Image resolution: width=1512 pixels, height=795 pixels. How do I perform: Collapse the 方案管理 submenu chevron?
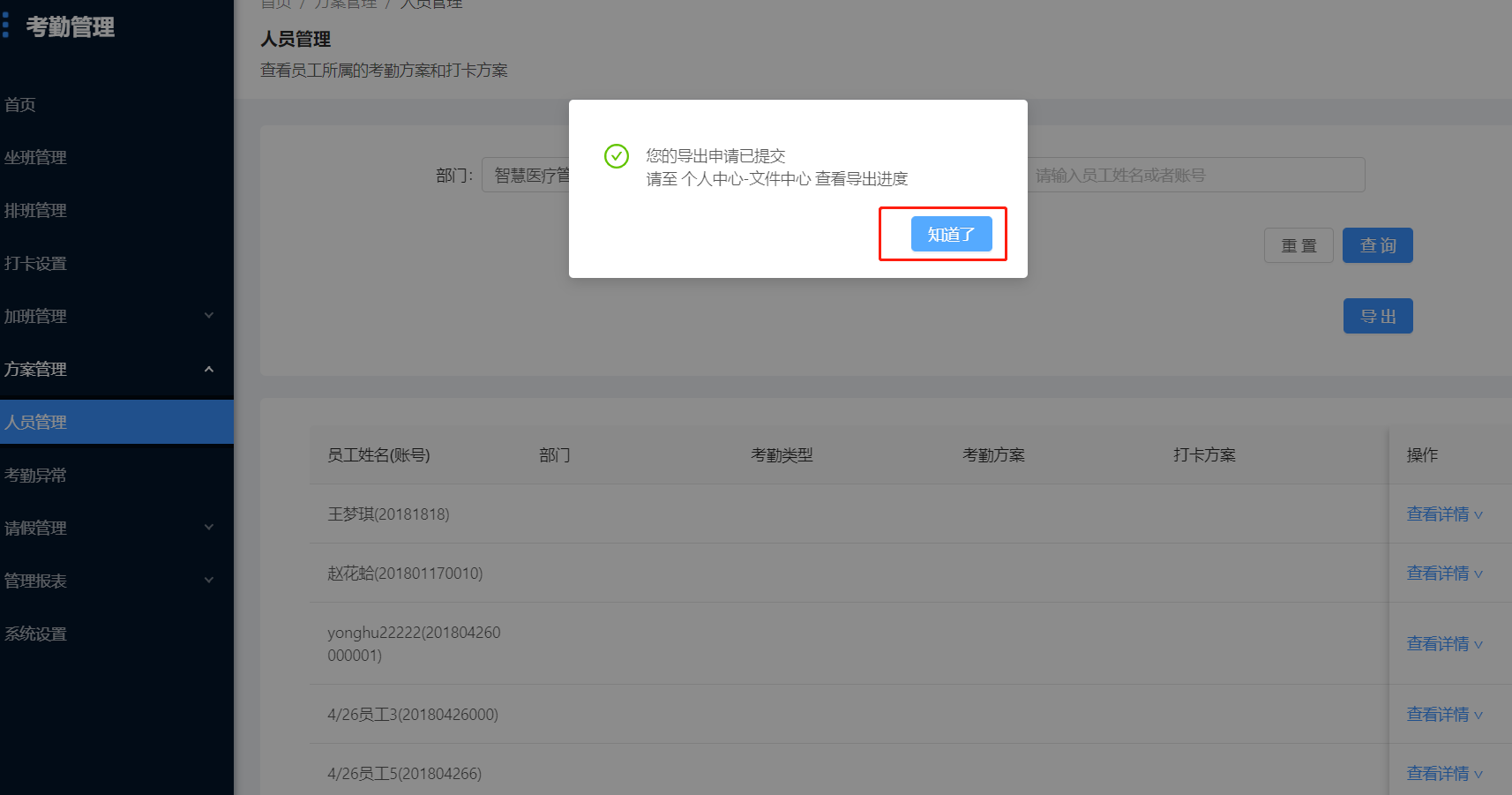[209, 369]
